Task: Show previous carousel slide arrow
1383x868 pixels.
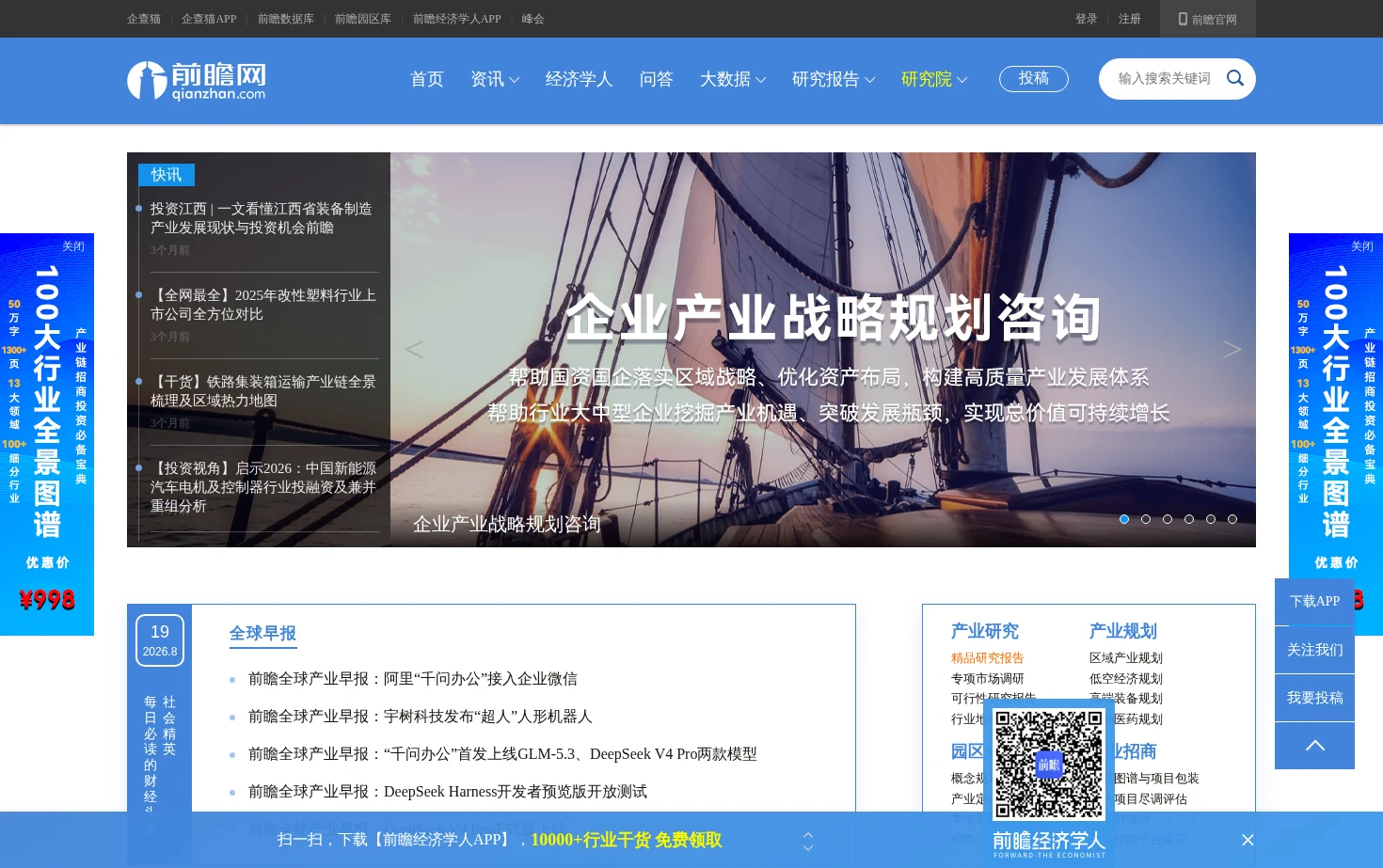Action: point(414,349)
